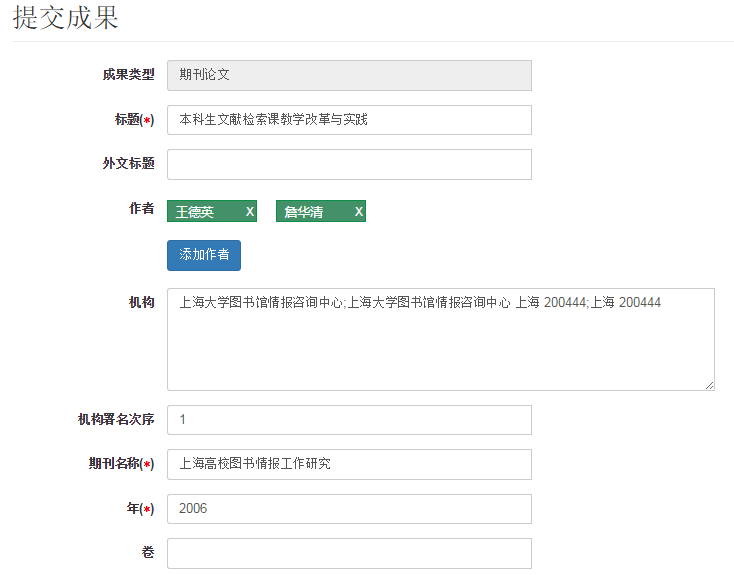Click inside the 机构 textarea

pyautogui.click(x=440, y=339)
